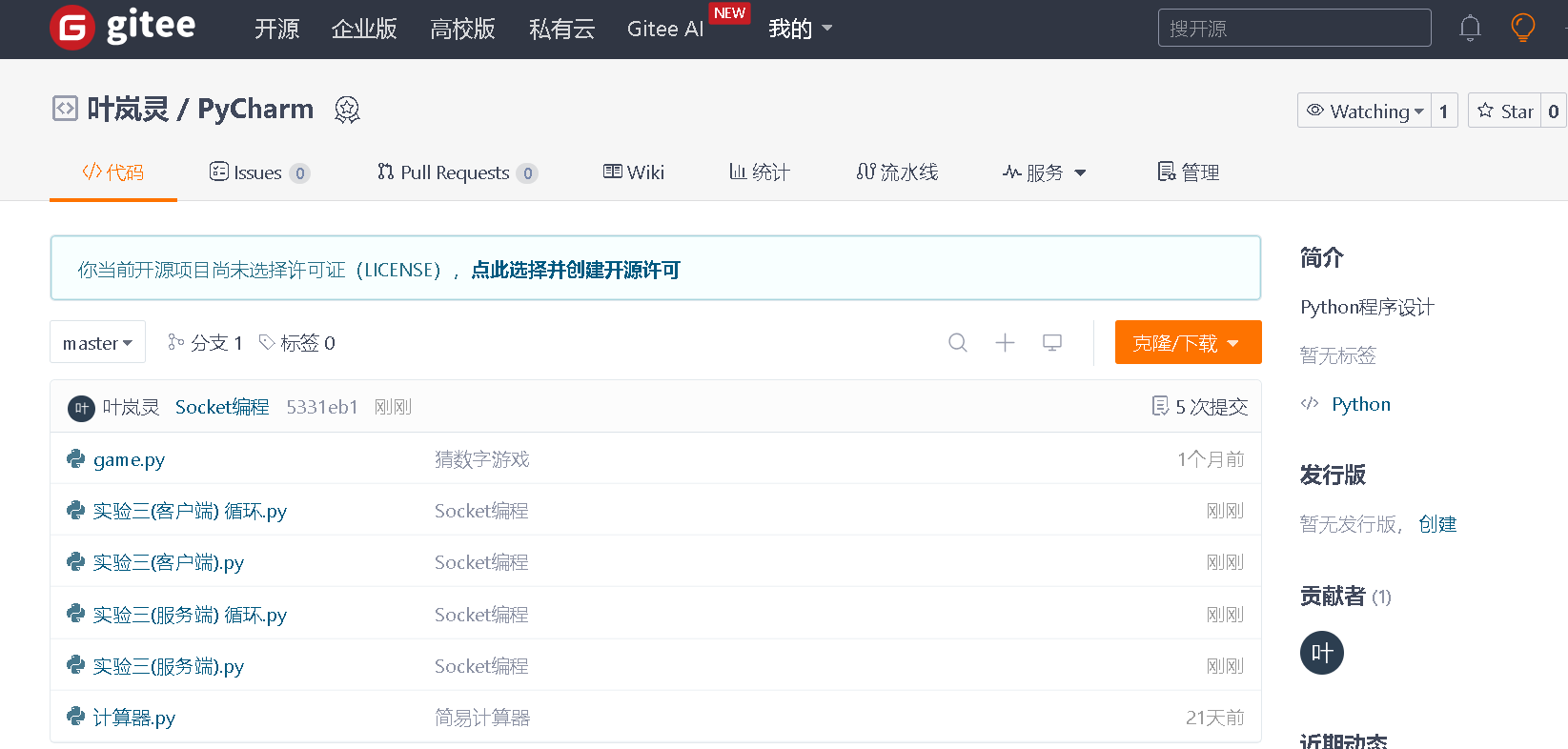Open file 实验三(服务端).py
This screenshot has height=749, width=1568.
coord(168,666)
